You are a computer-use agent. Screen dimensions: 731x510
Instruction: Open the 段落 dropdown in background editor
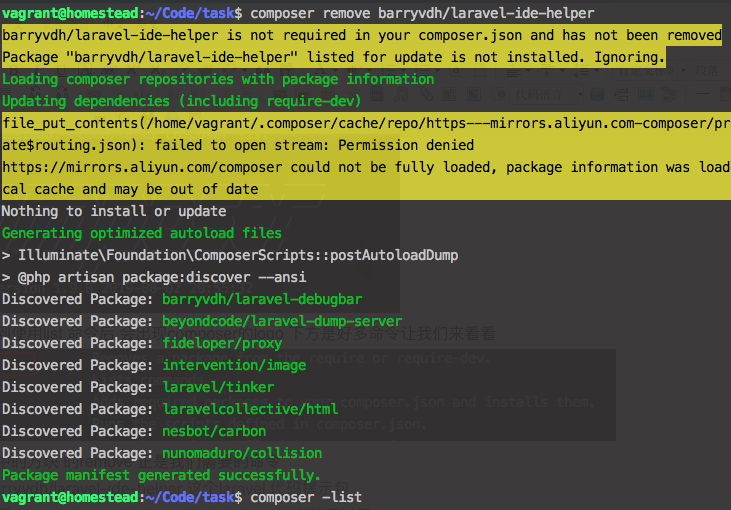click(708, 70)
